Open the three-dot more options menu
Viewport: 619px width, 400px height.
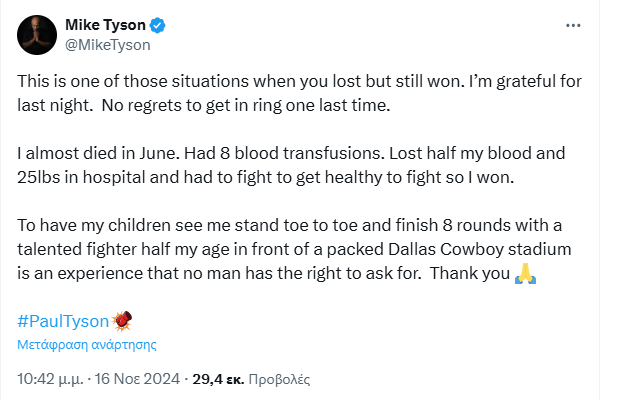(x=572, y=25)
